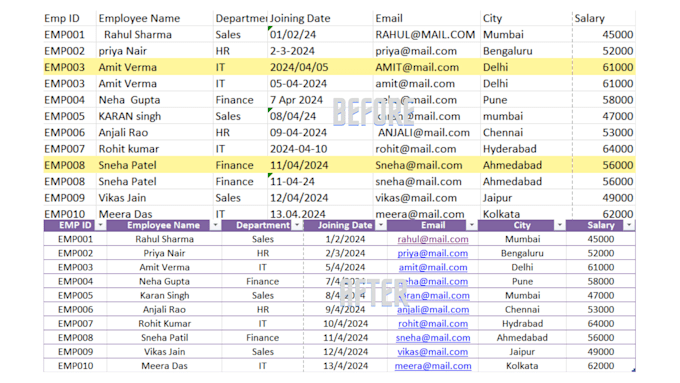680x383 pixels.
Task: Select the highlighted AMIT@mail.com cell
Action: [x=426, y=67]
